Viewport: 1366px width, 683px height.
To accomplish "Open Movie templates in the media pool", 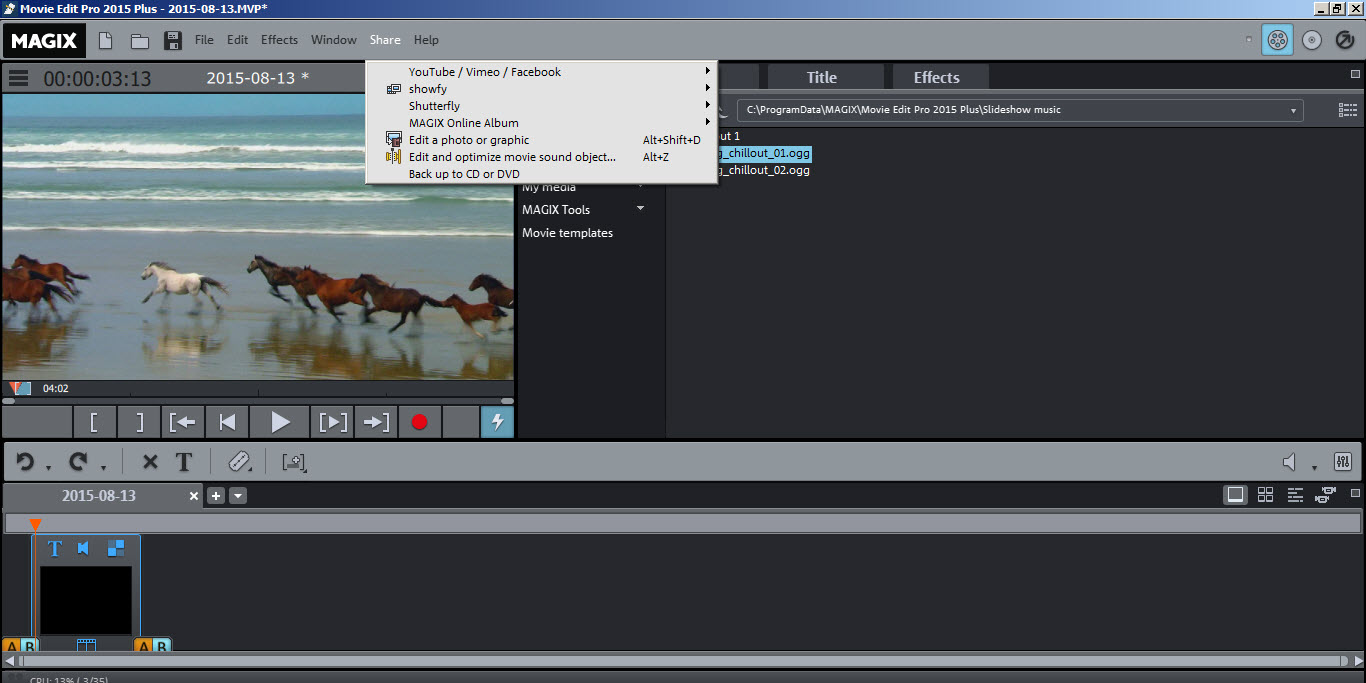I will [x=567, y=233].
